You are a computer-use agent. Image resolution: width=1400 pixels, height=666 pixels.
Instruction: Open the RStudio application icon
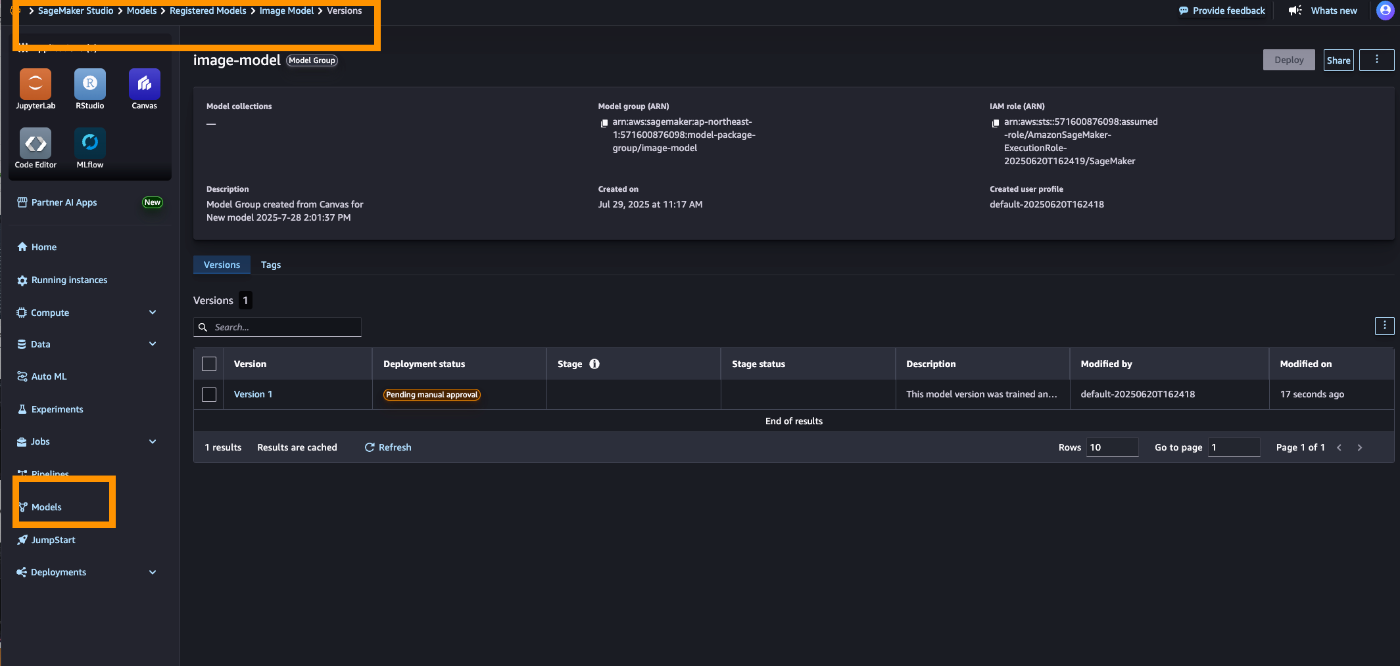90,84
